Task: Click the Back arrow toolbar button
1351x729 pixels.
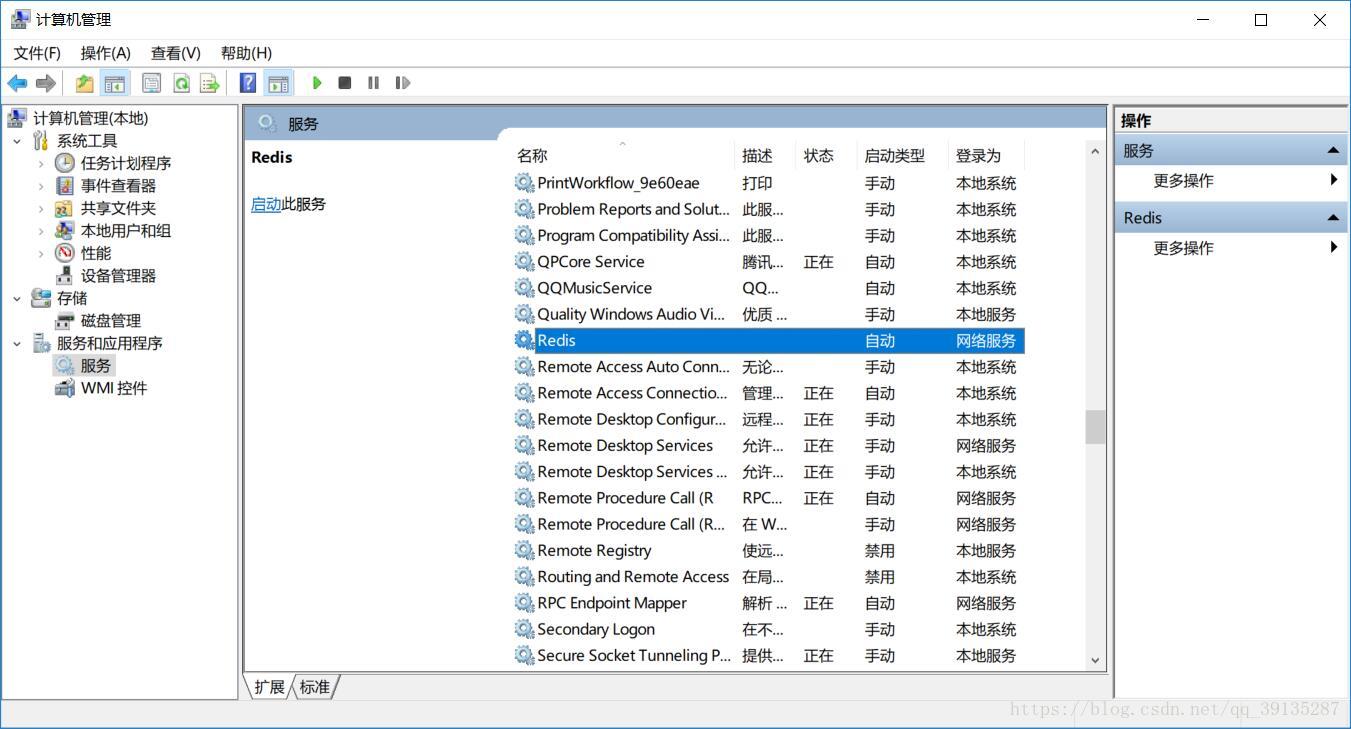Action: click(17, 83)
